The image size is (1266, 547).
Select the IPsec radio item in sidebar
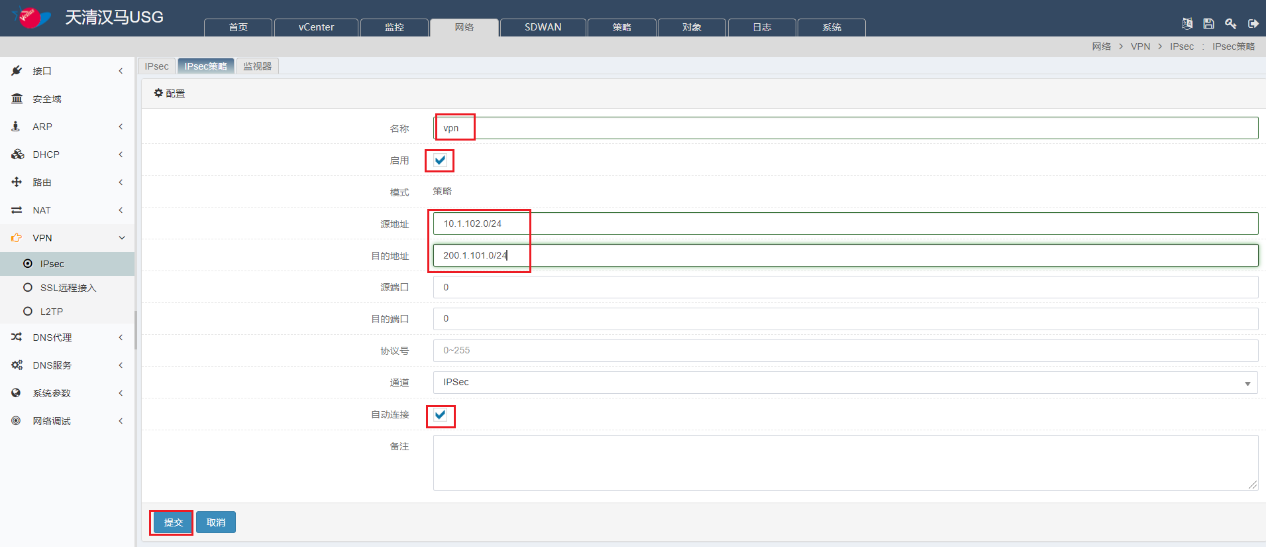(67, 264)
